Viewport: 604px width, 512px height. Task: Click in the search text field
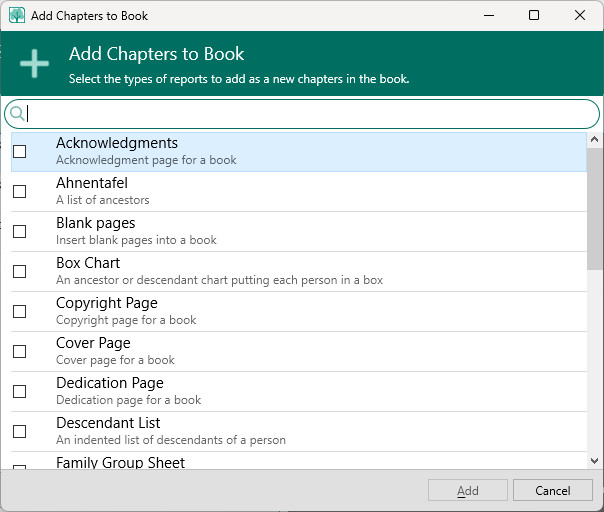(x=310, y=113)
